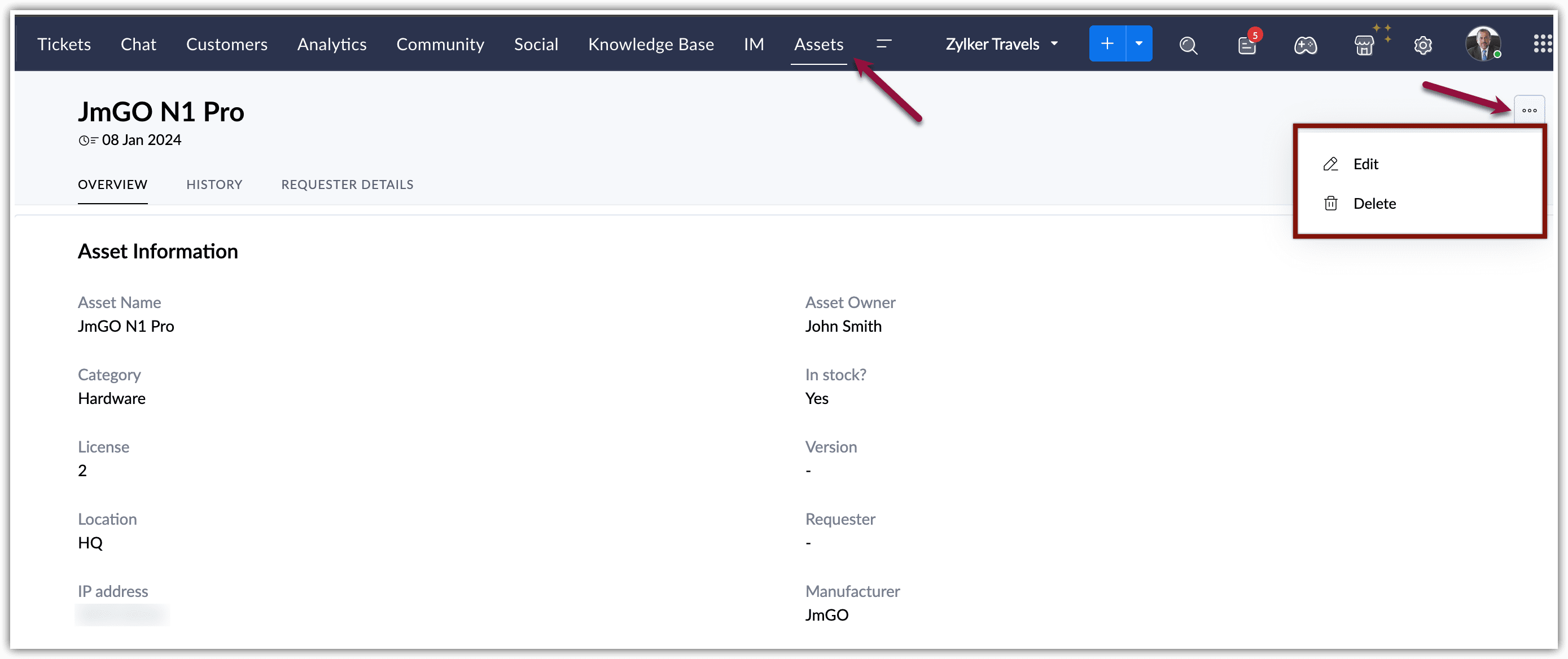The height and width of the screenshot is (659, 1568).
Task: Open the Knowledge Base module
Action: pos(651,45)
